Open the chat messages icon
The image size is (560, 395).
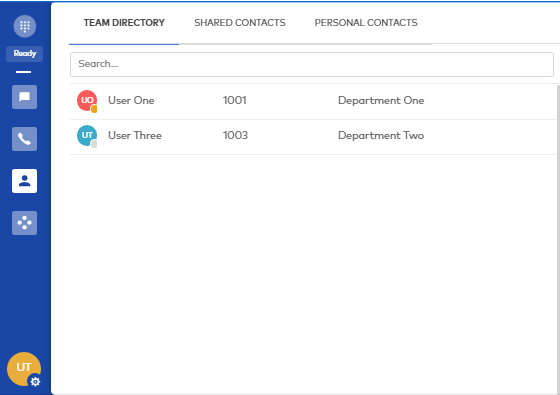[24, 97]
